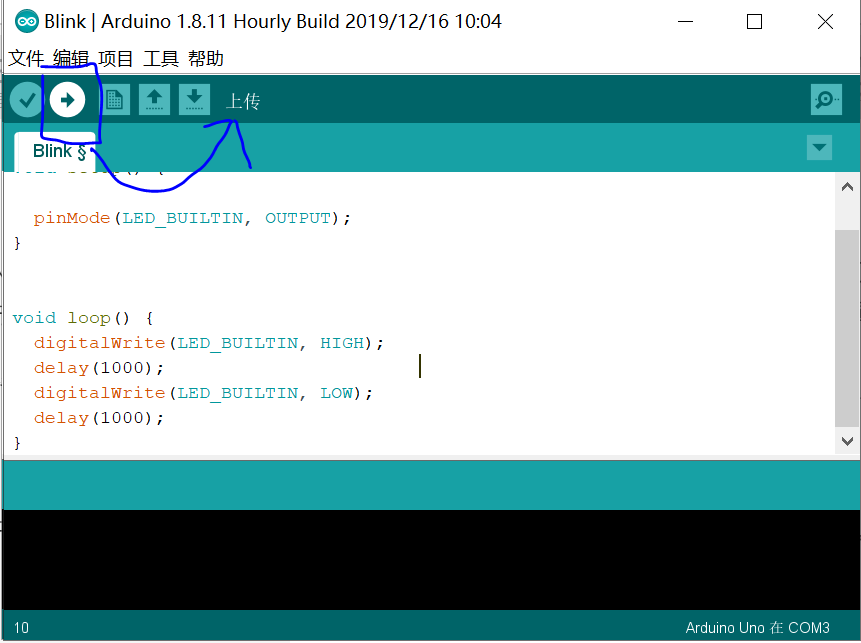
Task: Close the Arduino IDE window
Action: coord(825,22)
